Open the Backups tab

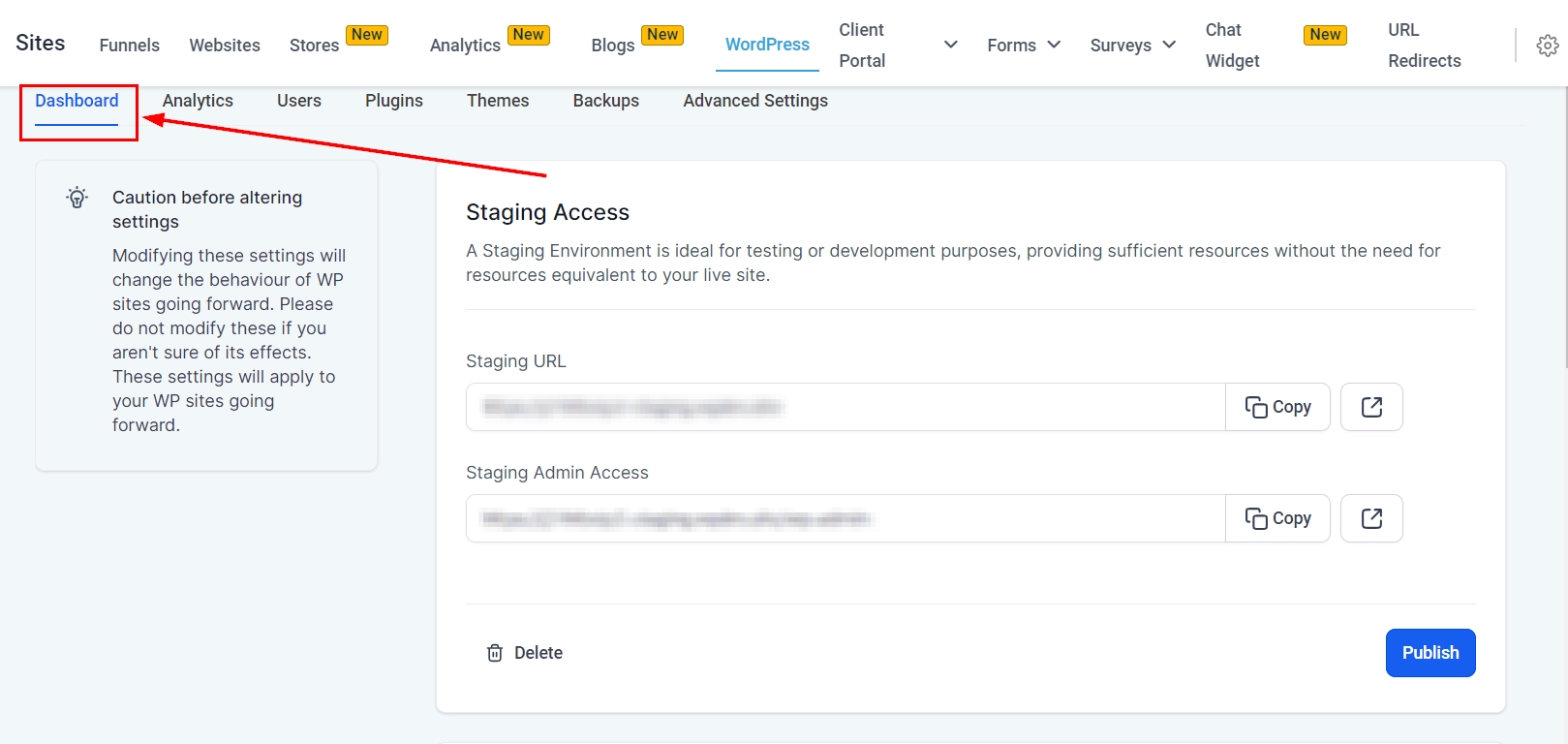point(605,101)
